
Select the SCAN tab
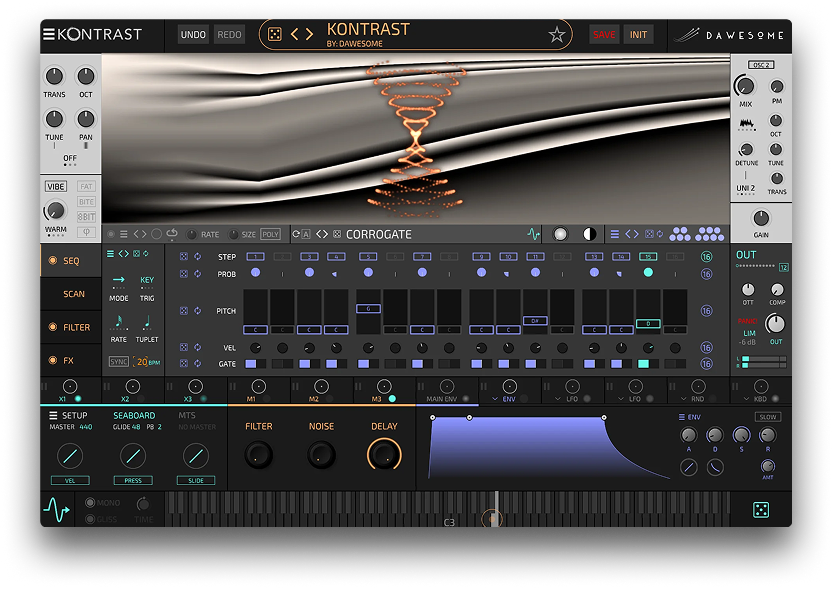(x=74, y=294)
